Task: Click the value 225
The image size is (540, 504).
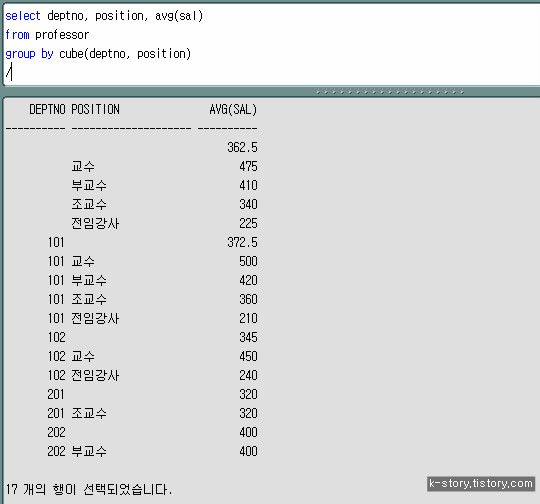Action: [248, 223]
